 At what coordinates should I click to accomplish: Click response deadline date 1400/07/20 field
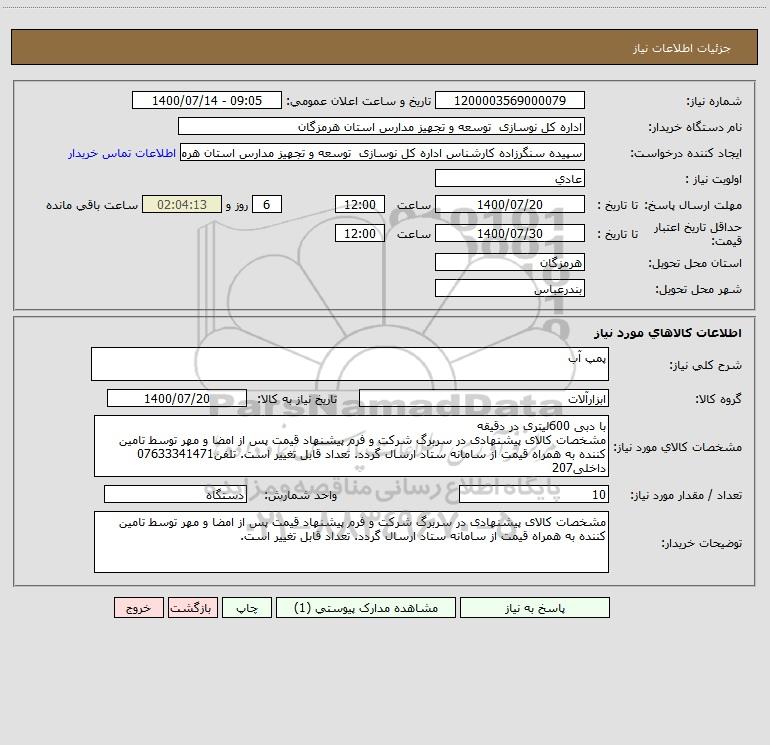(510, 204)
